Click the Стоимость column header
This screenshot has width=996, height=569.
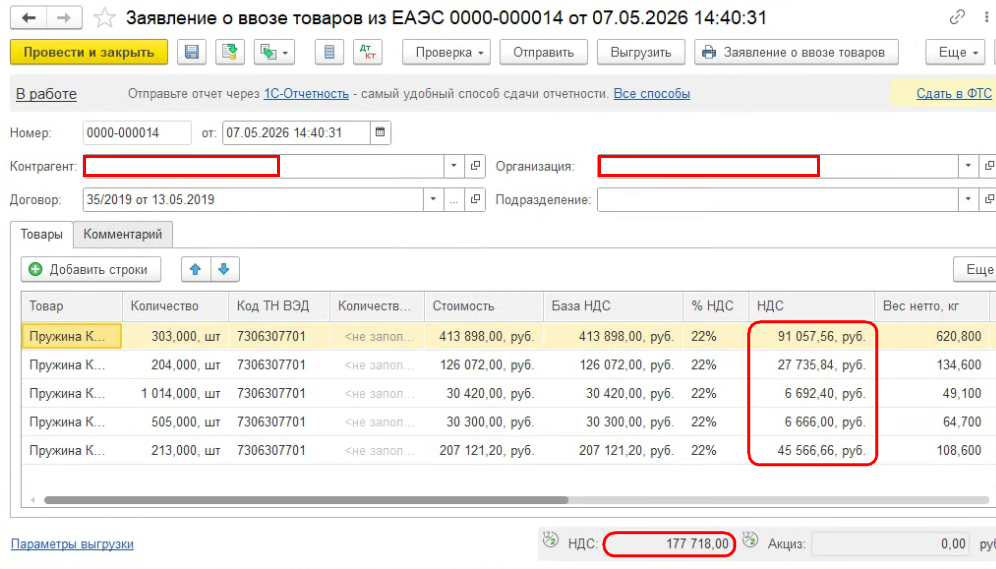pos(483,306)
